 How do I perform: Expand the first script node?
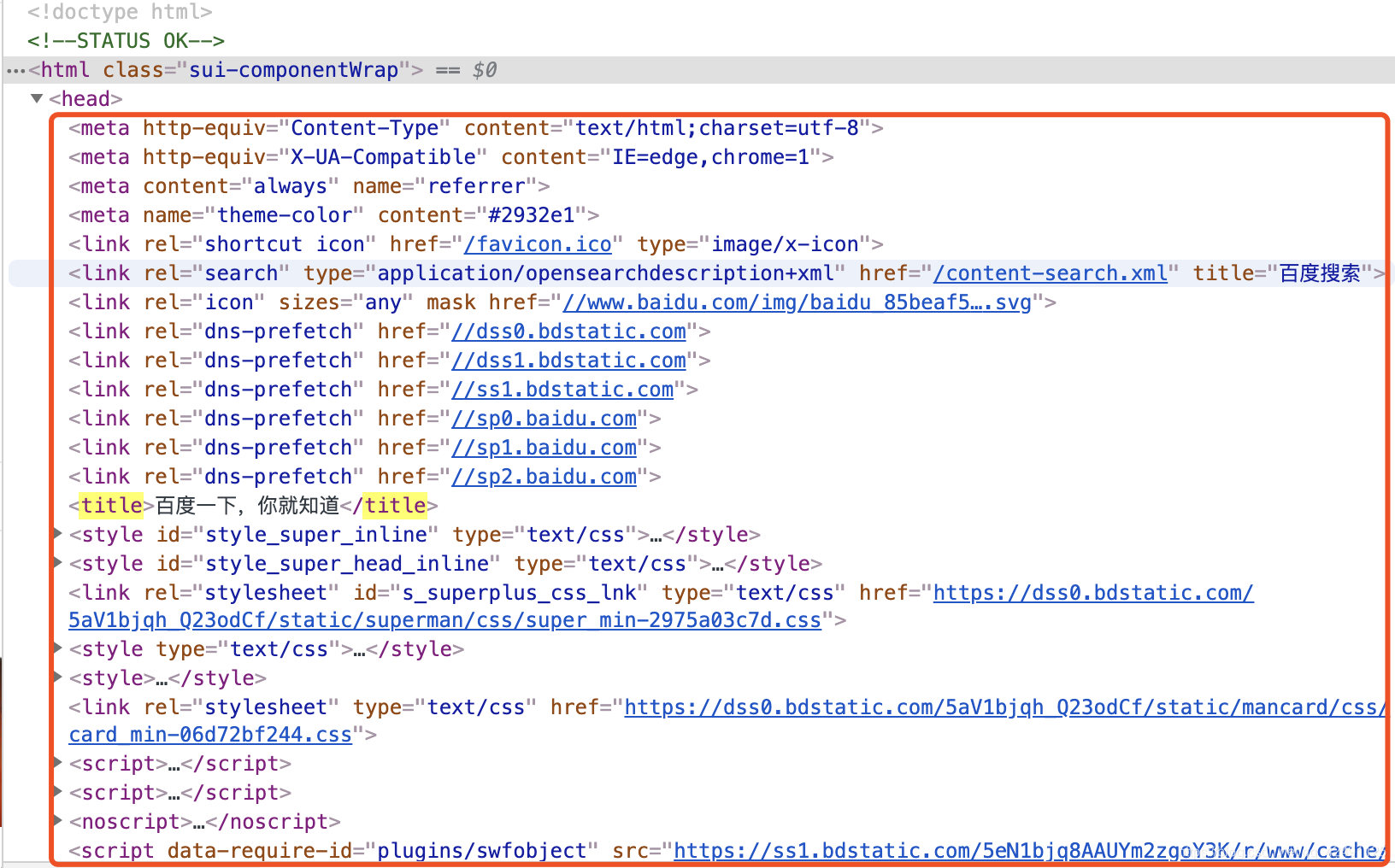[58, 763]
